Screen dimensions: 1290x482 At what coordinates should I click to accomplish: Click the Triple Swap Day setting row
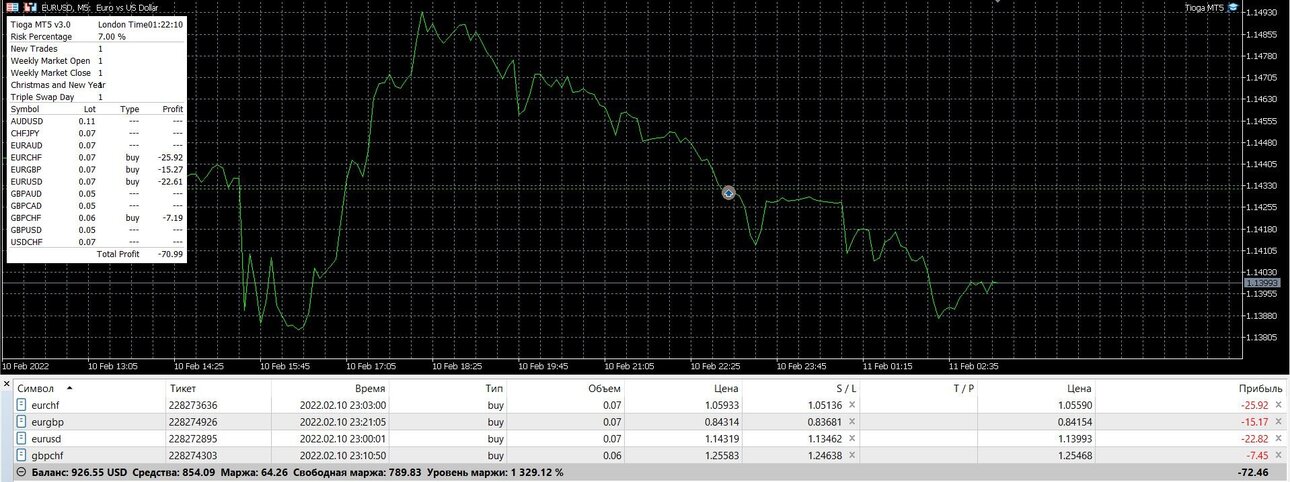57,97
